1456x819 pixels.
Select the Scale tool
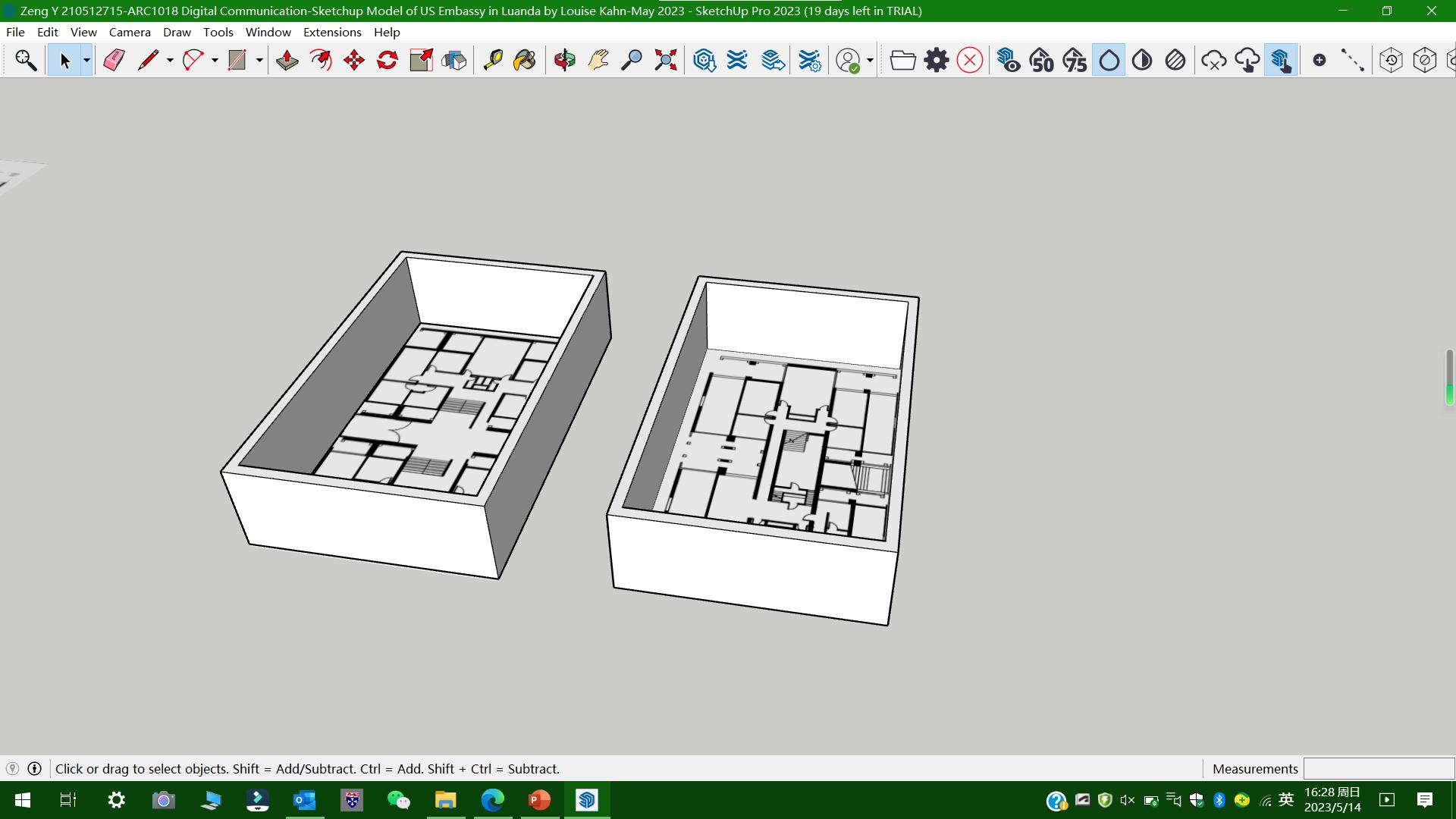(x=421, y=60)
